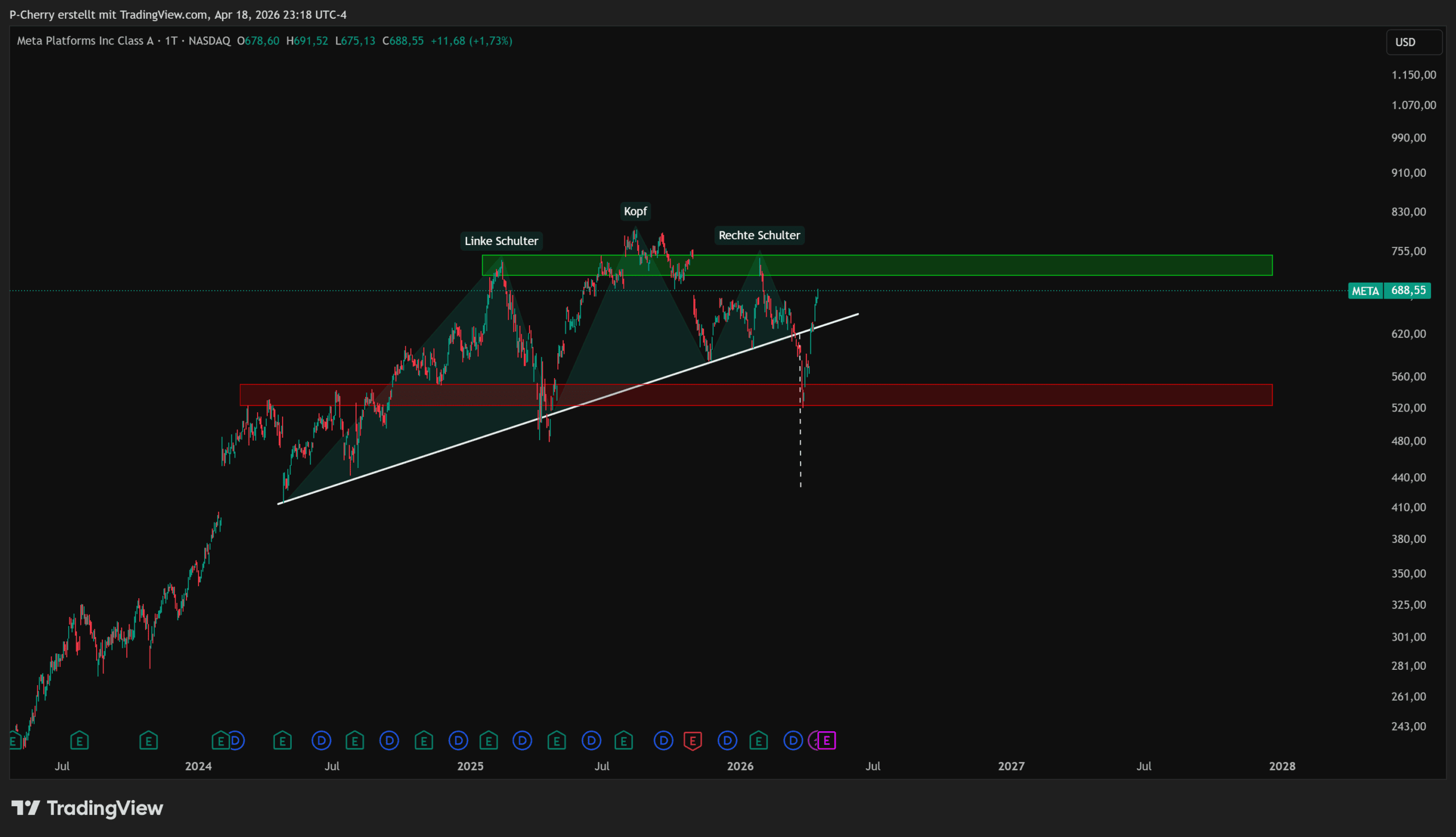Click the 2025 label on the time axis
1456x837 pixels.
(470, 766)
